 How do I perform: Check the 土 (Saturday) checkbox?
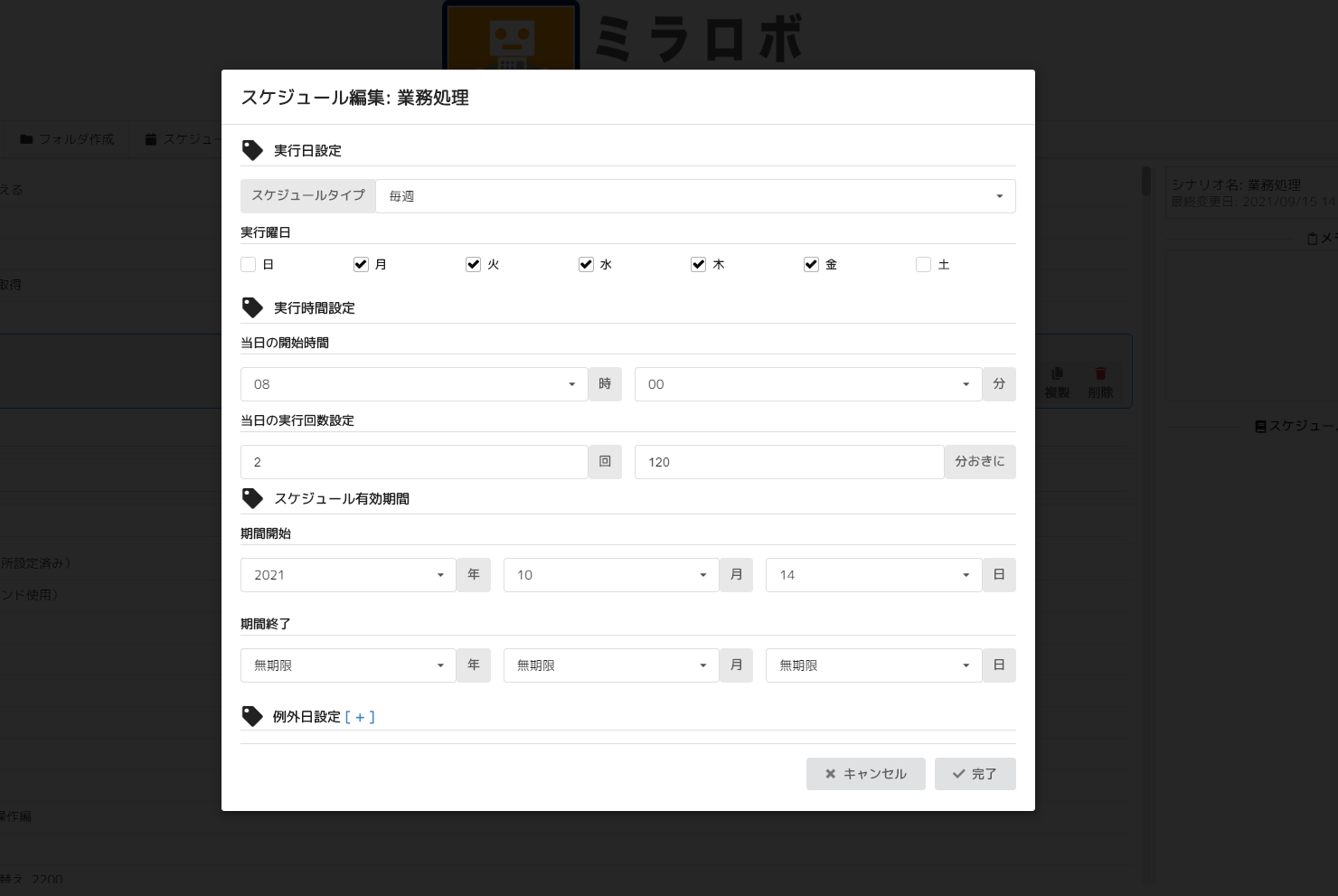click(x=923, y=264)
